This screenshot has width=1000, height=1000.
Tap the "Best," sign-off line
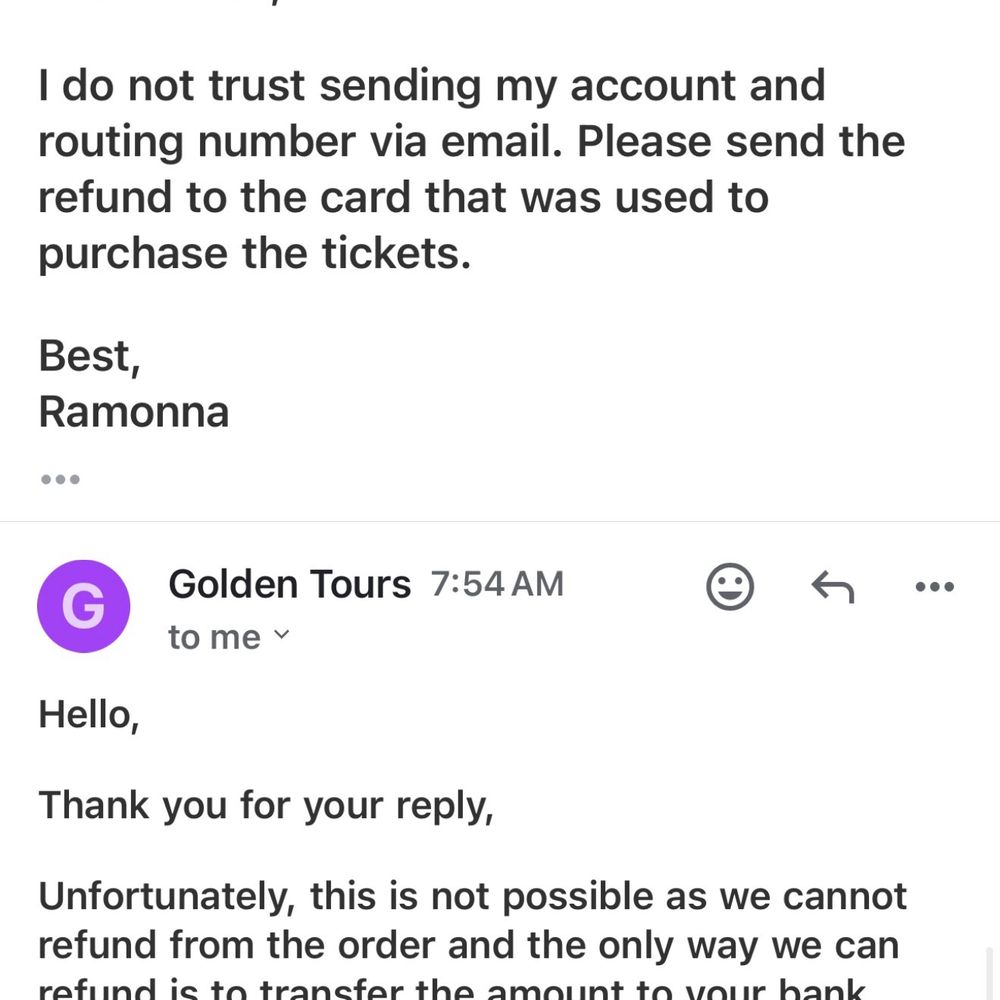tap(89, 356)
